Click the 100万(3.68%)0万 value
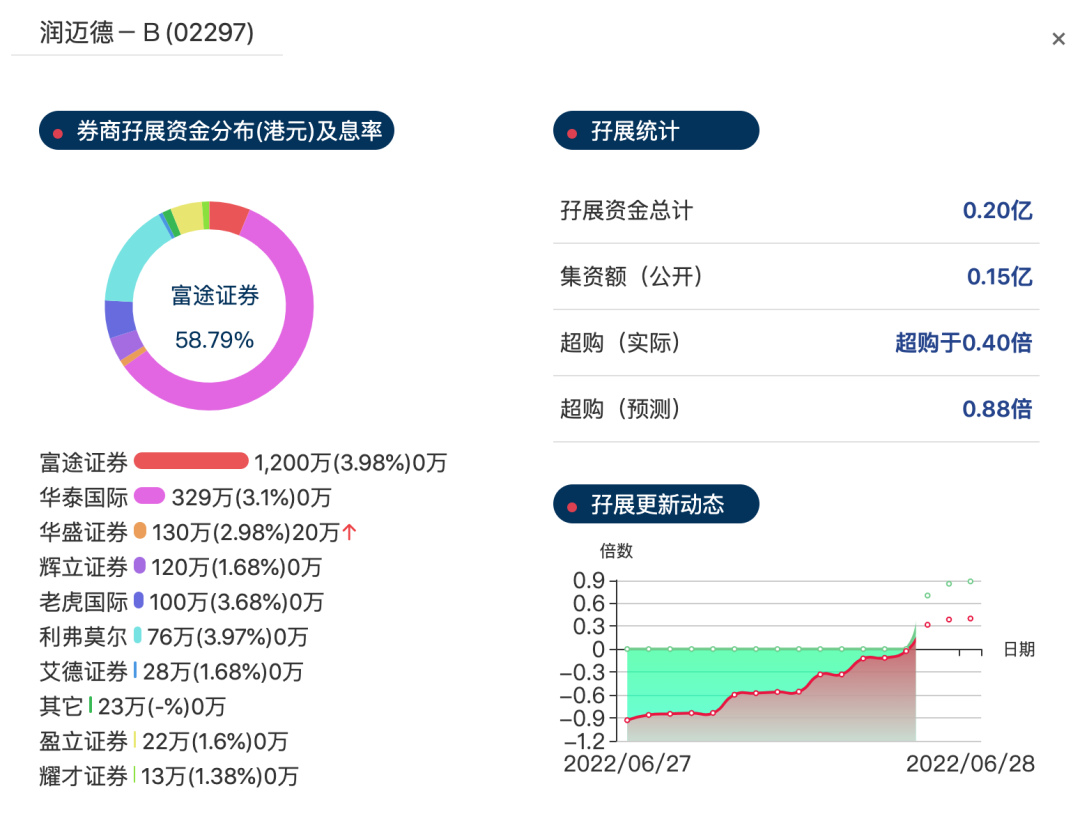 [236, 603]
